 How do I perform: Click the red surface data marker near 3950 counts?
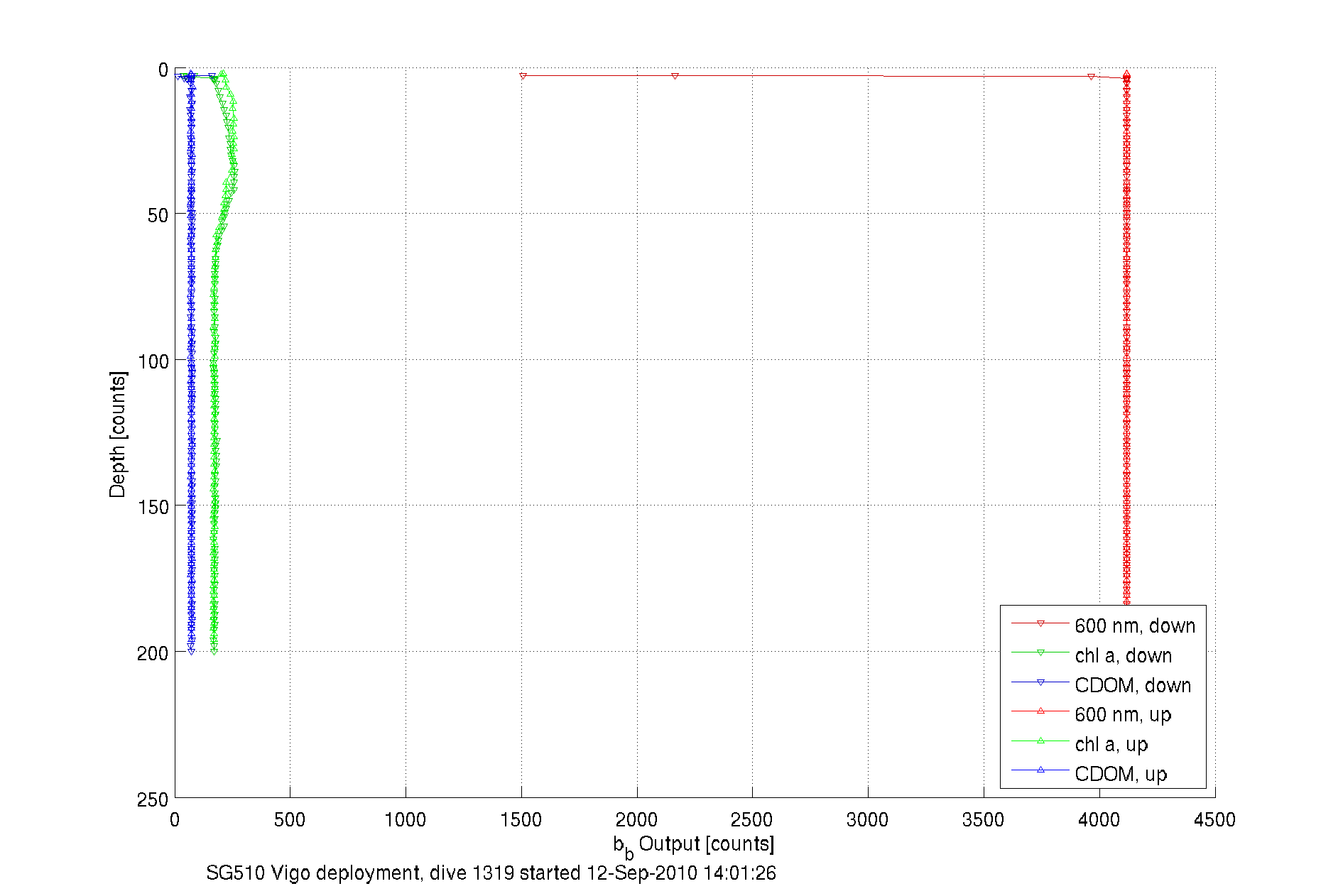[1091, 76]
